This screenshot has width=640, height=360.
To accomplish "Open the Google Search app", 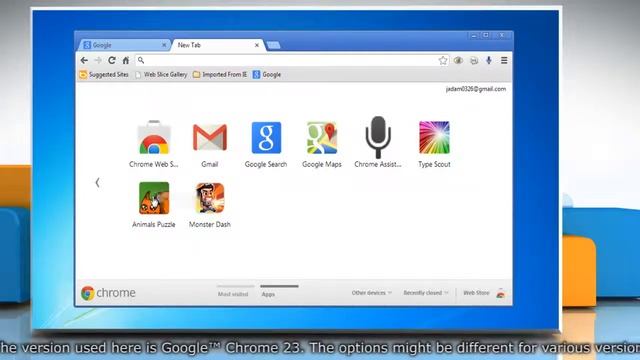I will point(266,138).
